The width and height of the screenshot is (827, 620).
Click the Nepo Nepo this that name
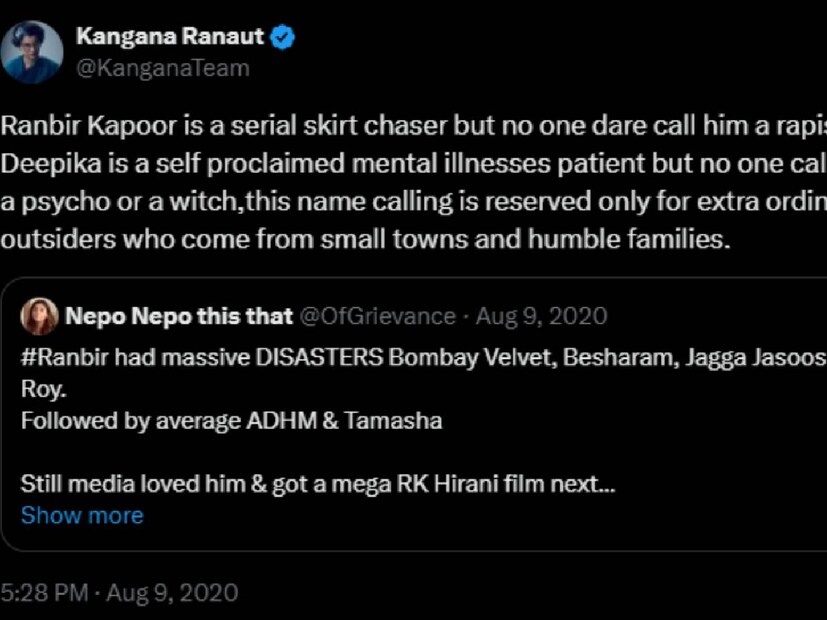pos(178,316)
